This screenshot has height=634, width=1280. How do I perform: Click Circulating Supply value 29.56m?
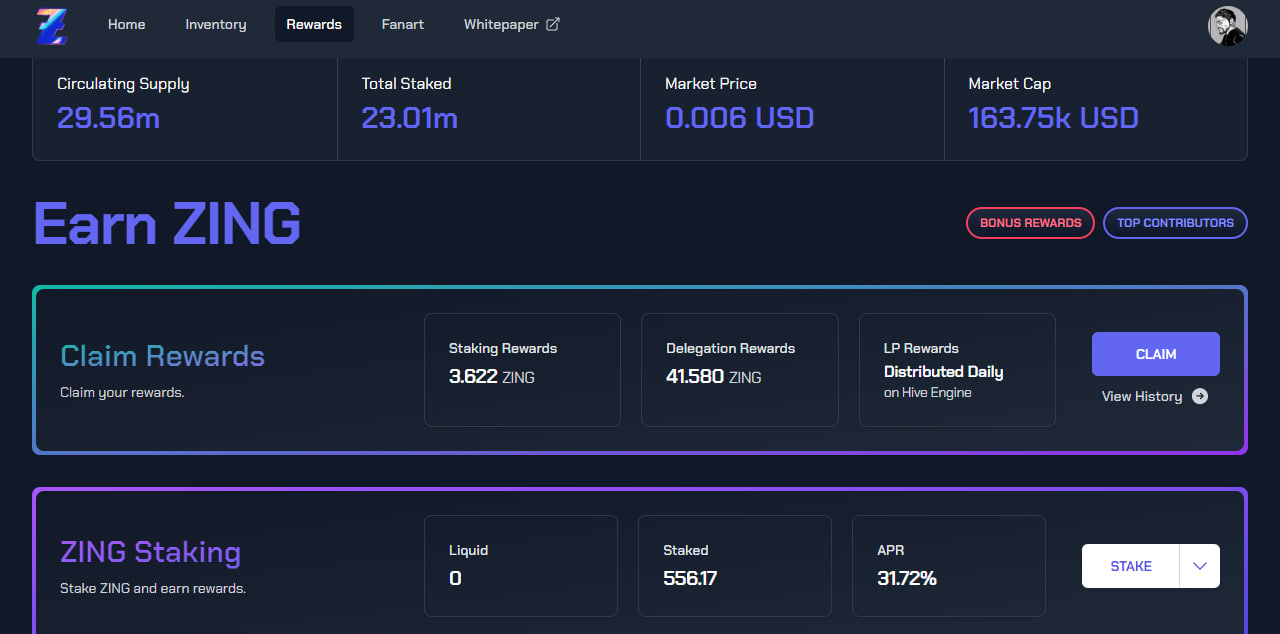coord(108,118)
